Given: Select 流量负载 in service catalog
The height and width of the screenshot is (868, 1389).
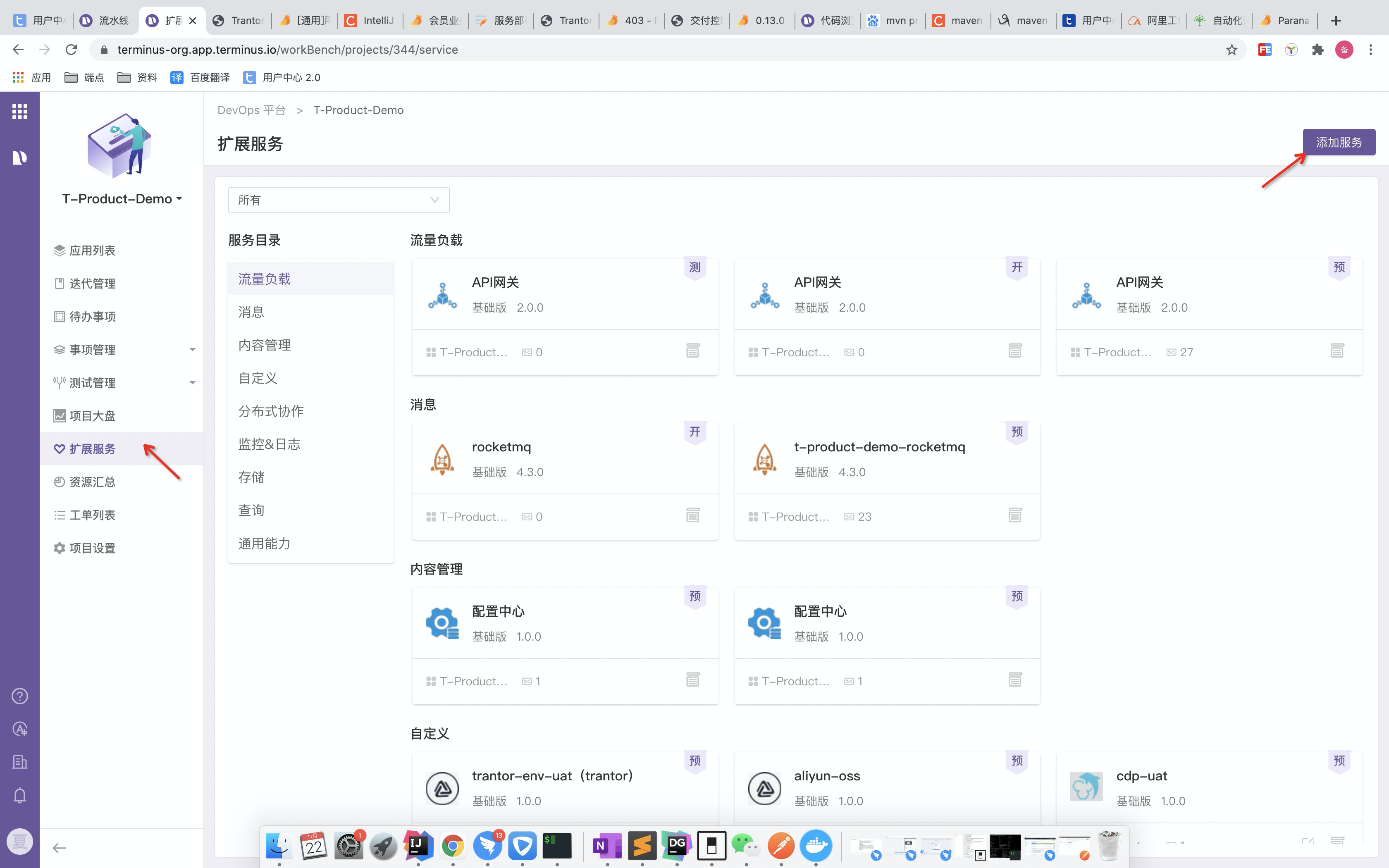Looking at the screenshot, I should point(310,279).
